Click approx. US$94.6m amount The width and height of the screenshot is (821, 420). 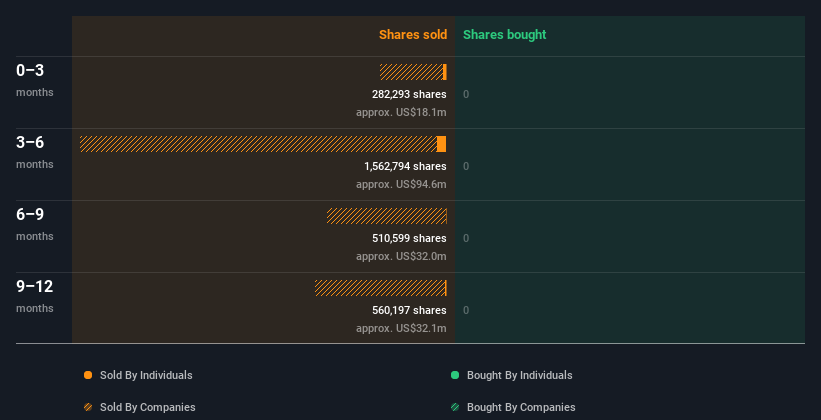(x=401, y=184)
